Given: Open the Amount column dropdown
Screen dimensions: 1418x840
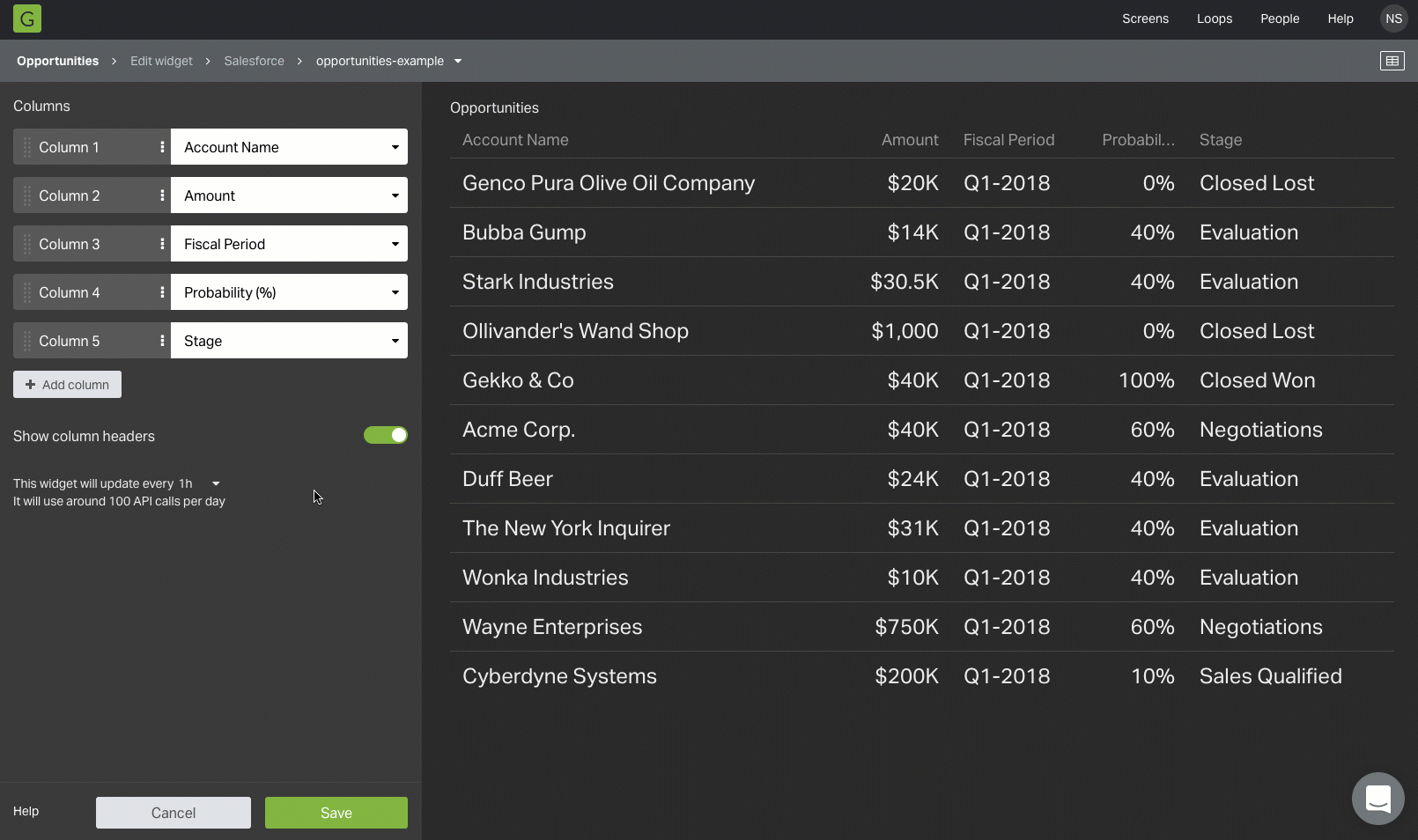Looking at the screenshot, I should (x=289, y=195).
